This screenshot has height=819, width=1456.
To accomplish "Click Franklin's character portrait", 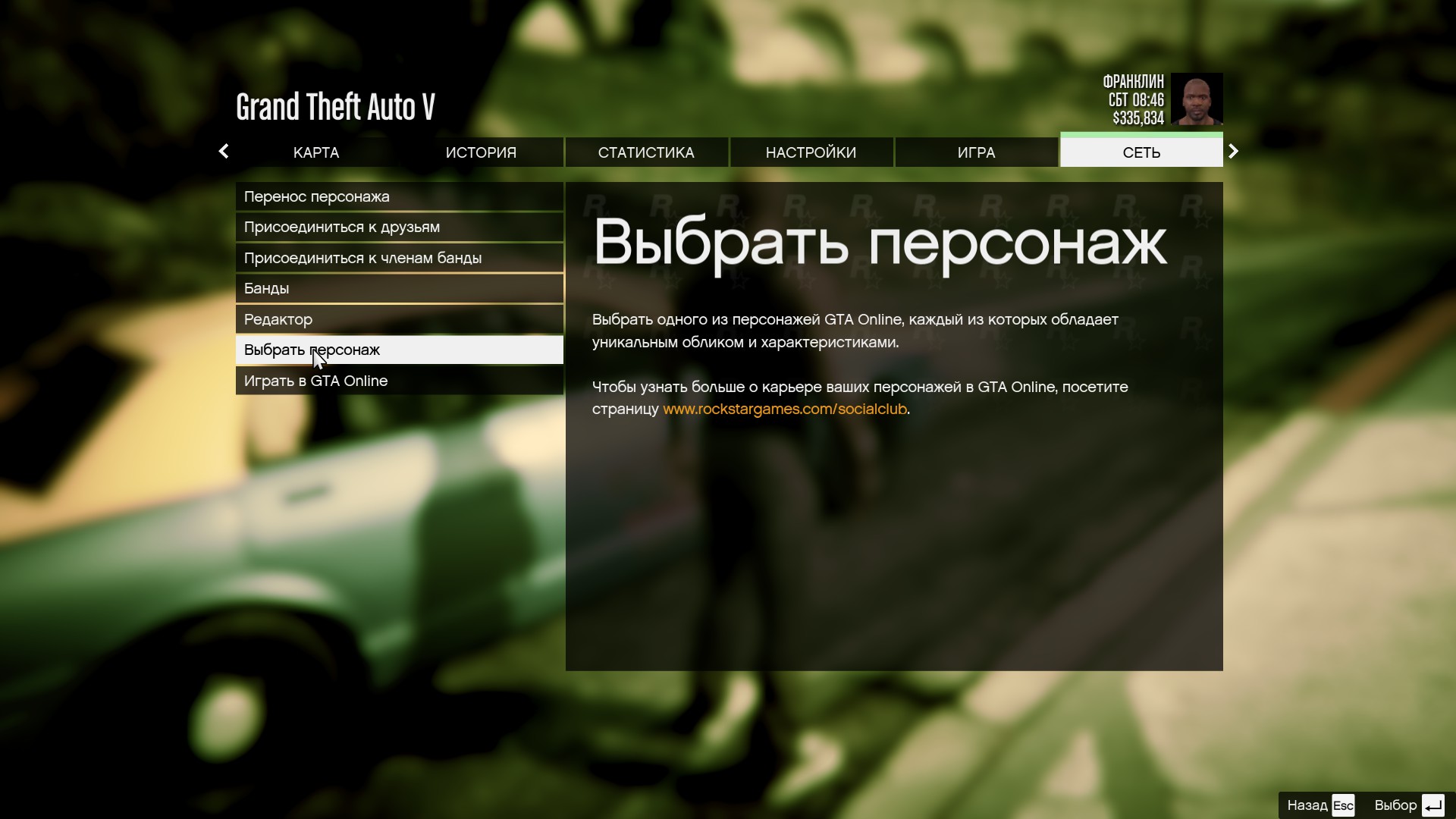I will click(x=1197, y=99).
